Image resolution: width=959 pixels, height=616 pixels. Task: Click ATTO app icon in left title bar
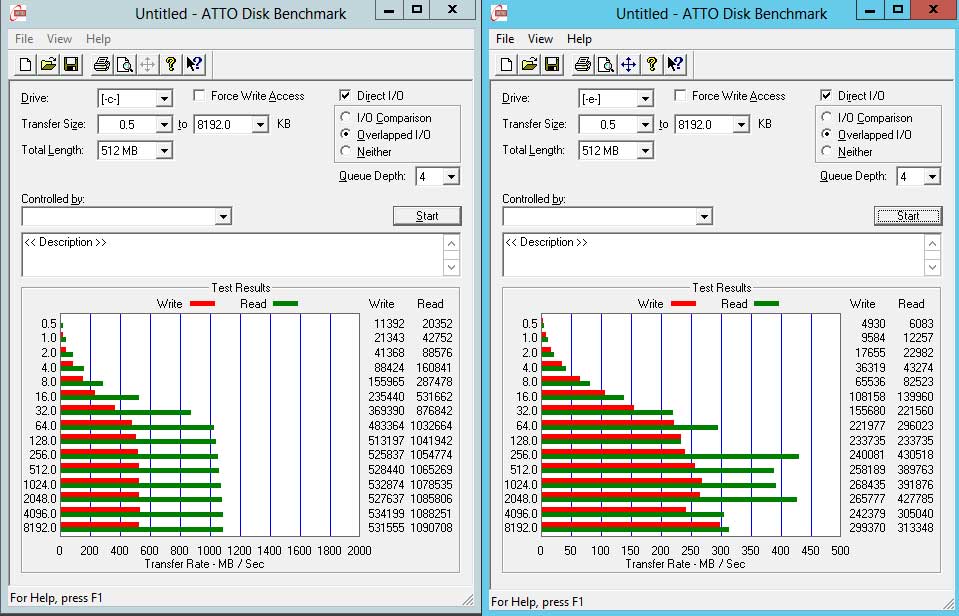click(20, 12)
